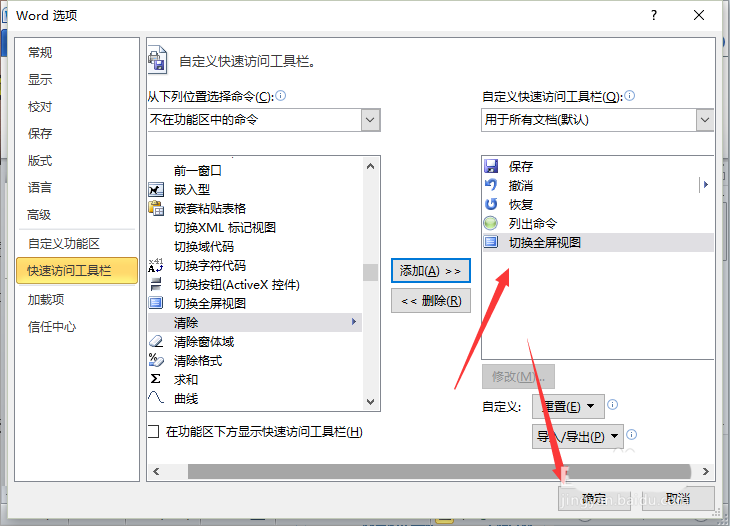Image resolution: width=730 pixels, height=526 pixels.
Task: Confirm with the 确定 button
Action: click(595, 499)
